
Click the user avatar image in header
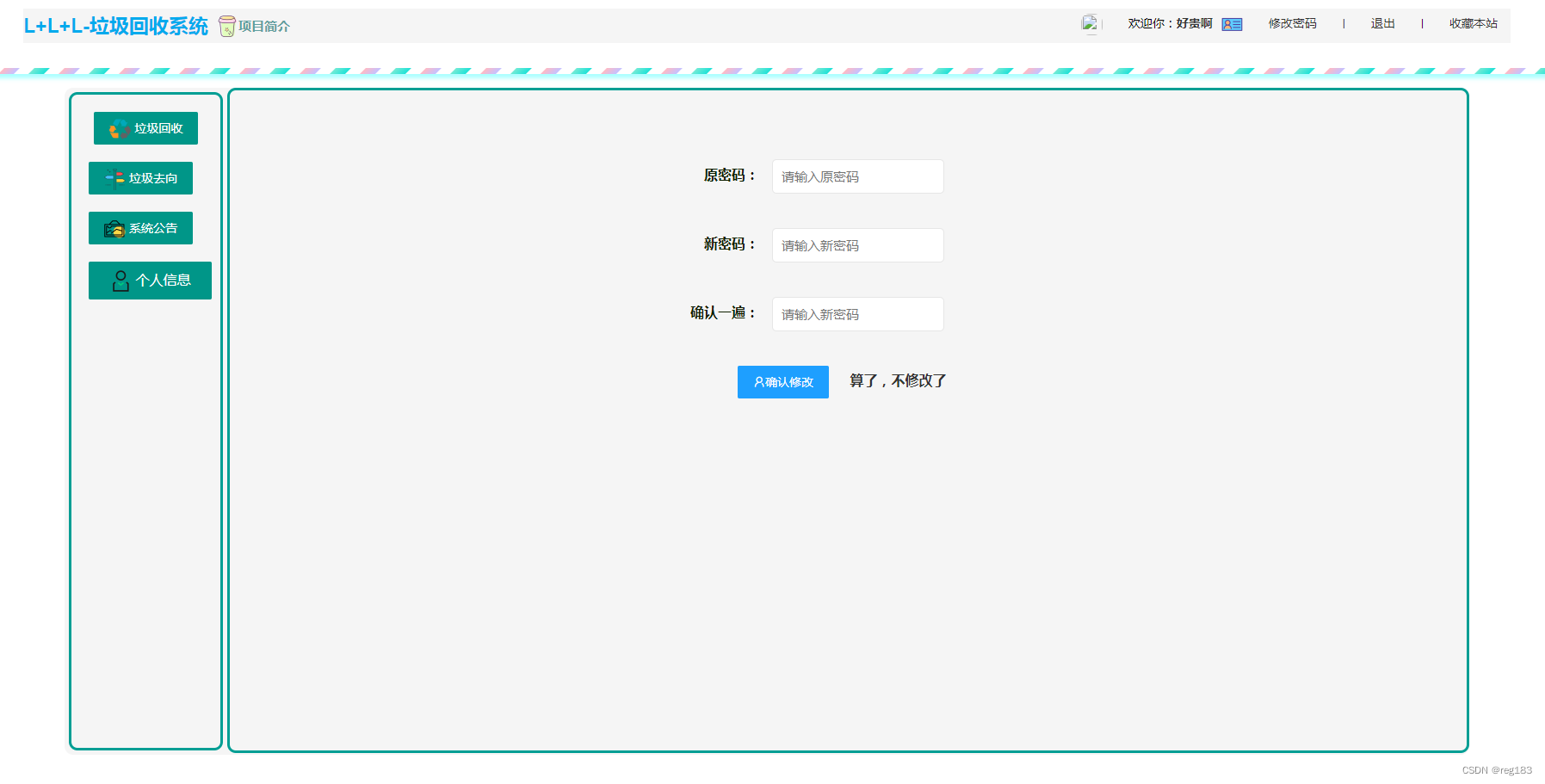click(x=1090, y=23)
